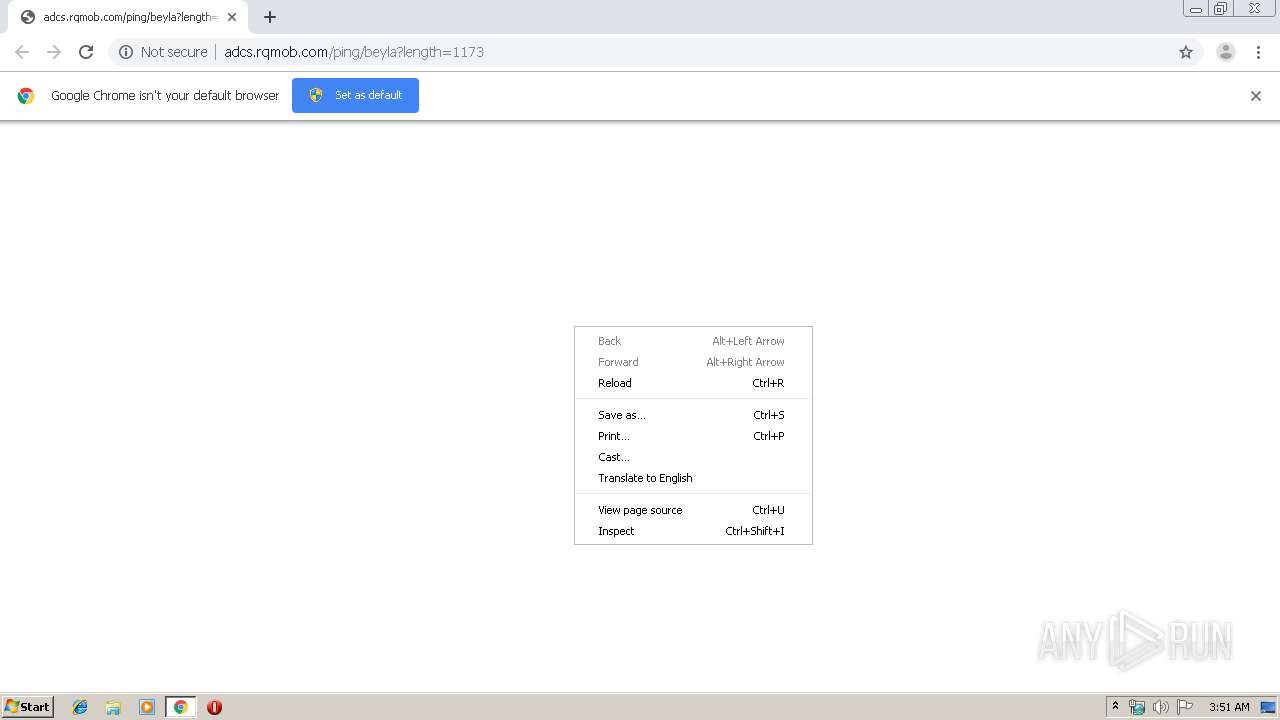The width and height of the screenshot is (1280, 720).
Task: Dismiss the default browser infobar
Action: [1256, 96]
